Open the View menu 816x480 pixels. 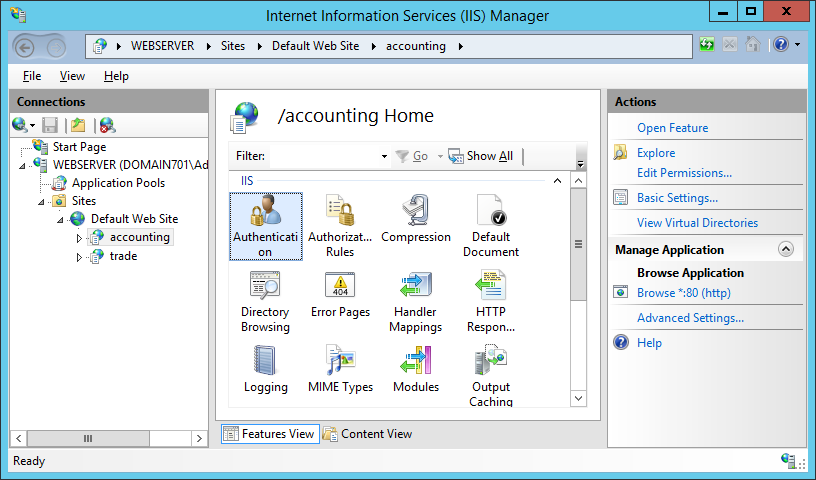point(72,76)
